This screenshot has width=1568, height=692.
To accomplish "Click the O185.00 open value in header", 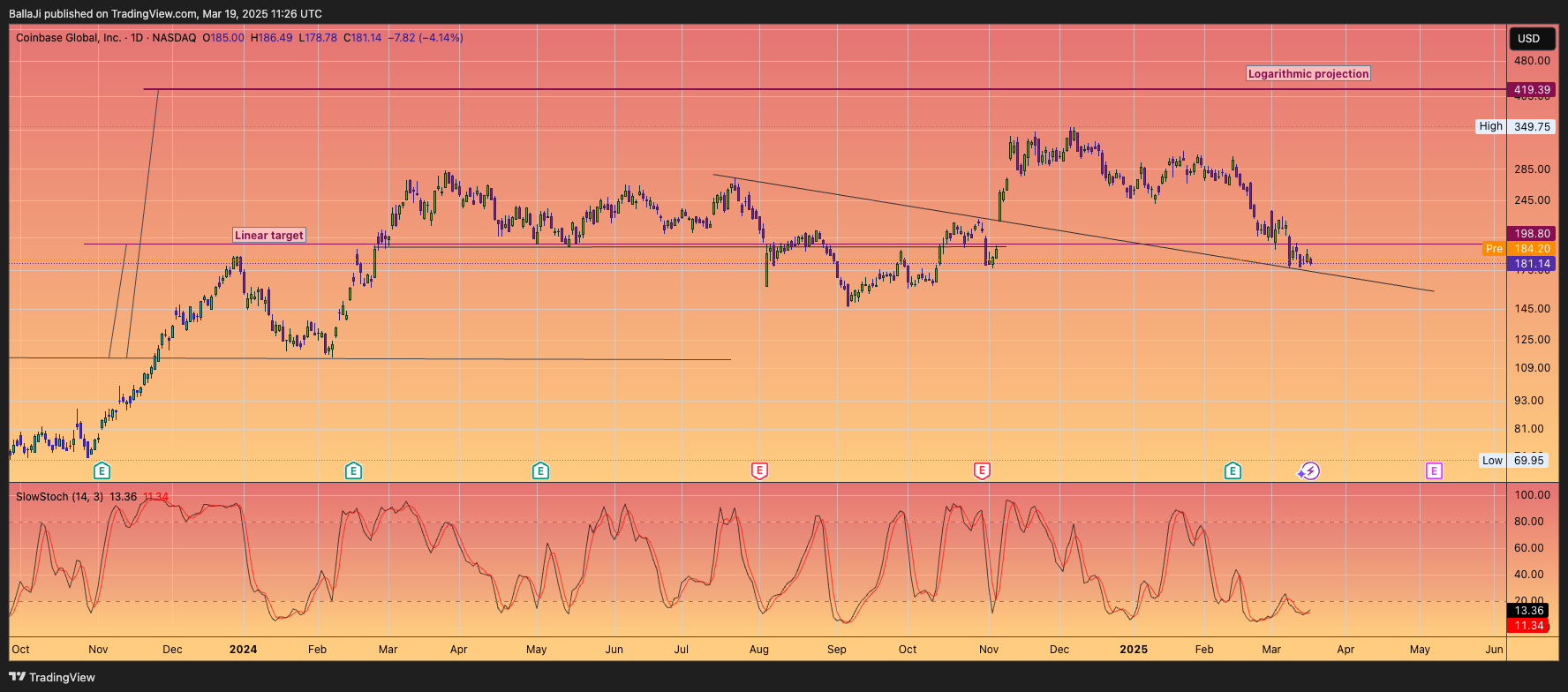I will point(223,38).
